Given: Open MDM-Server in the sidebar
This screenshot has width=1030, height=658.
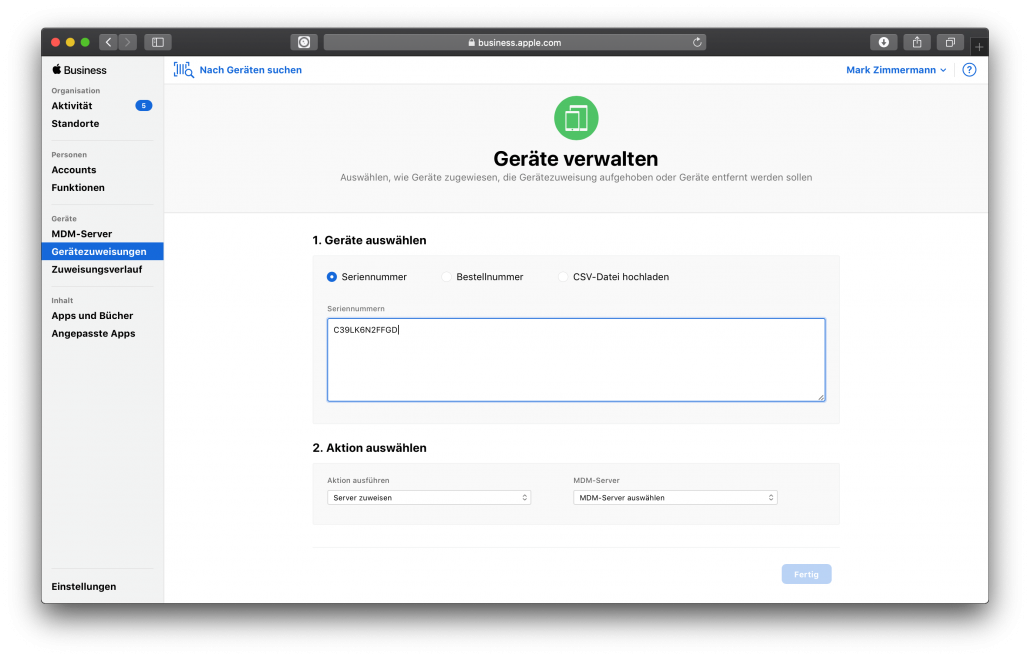Looking at the screenshot, I should (x=82, y=234).
